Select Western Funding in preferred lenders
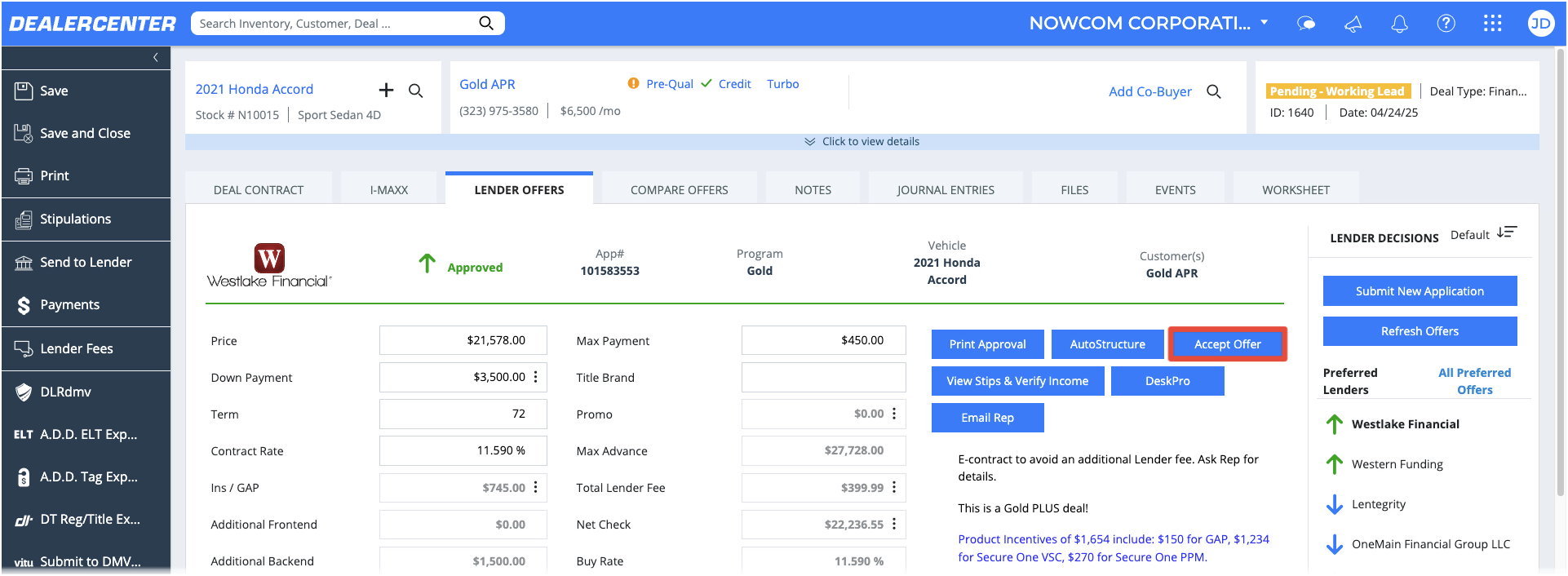The image size is (1568, 576). 1397,464
